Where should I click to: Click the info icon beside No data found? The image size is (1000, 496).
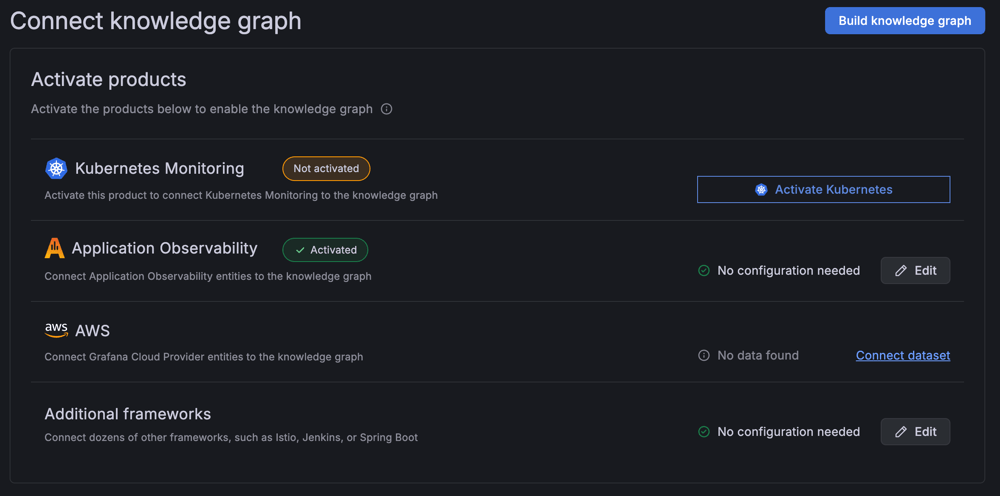pos(704,355)
